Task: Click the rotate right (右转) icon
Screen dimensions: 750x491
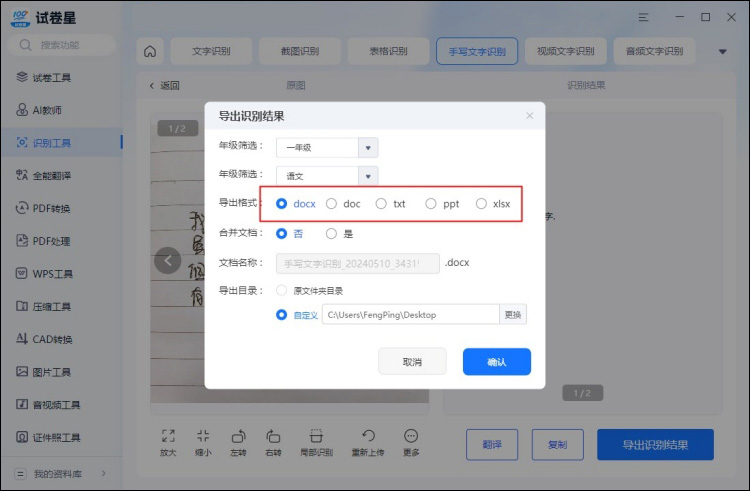Action: coord(273,436)
